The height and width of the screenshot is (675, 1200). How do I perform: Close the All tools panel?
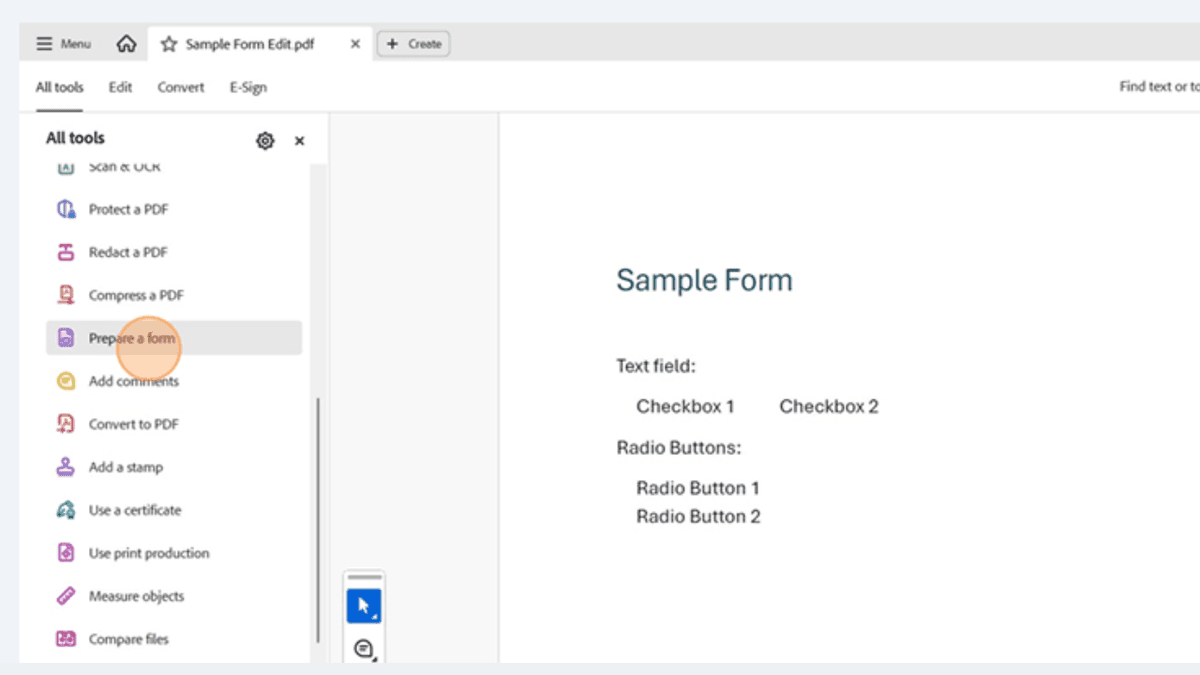[x=299, y=140]
